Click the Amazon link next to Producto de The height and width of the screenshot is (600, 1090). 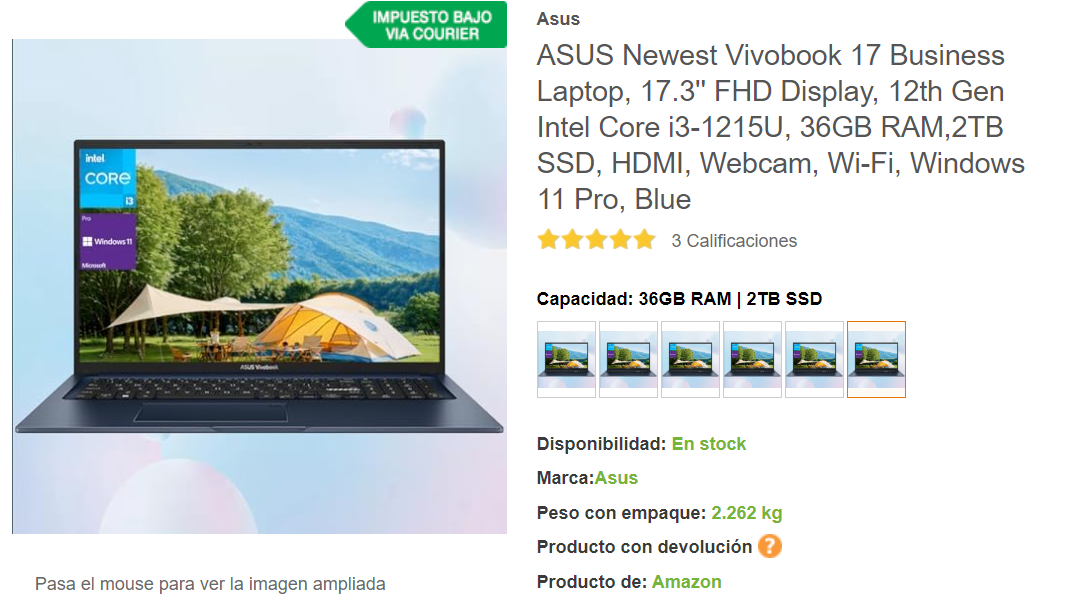coord(686,582)
